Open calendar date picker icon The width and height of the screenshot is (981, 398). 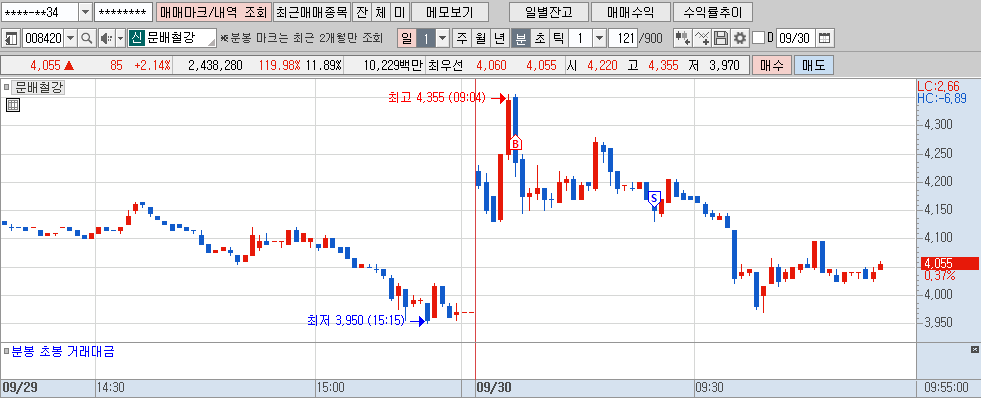click(x=825, y=39)
